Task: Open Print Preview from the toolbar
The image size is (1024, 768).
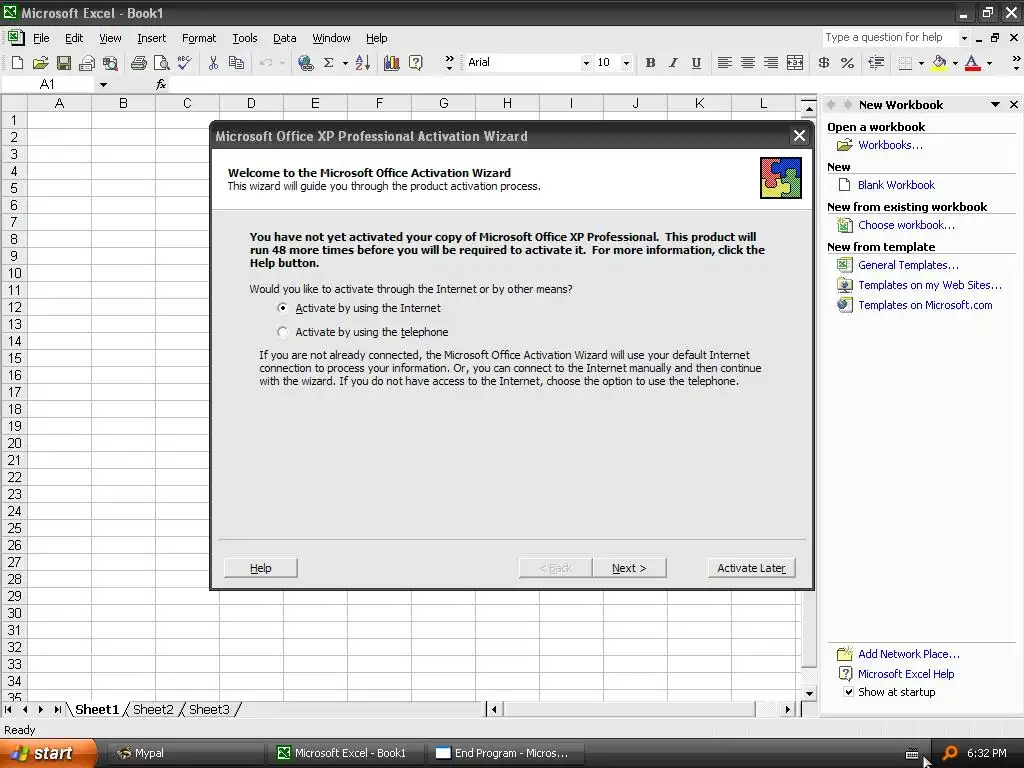Action: tap(161, 63)
